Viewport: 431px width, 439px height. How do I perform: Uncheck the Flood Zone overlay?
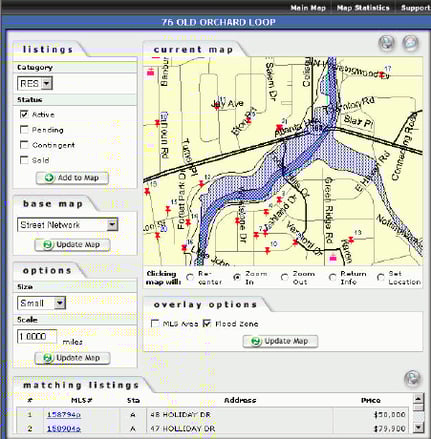coord(207,323)
